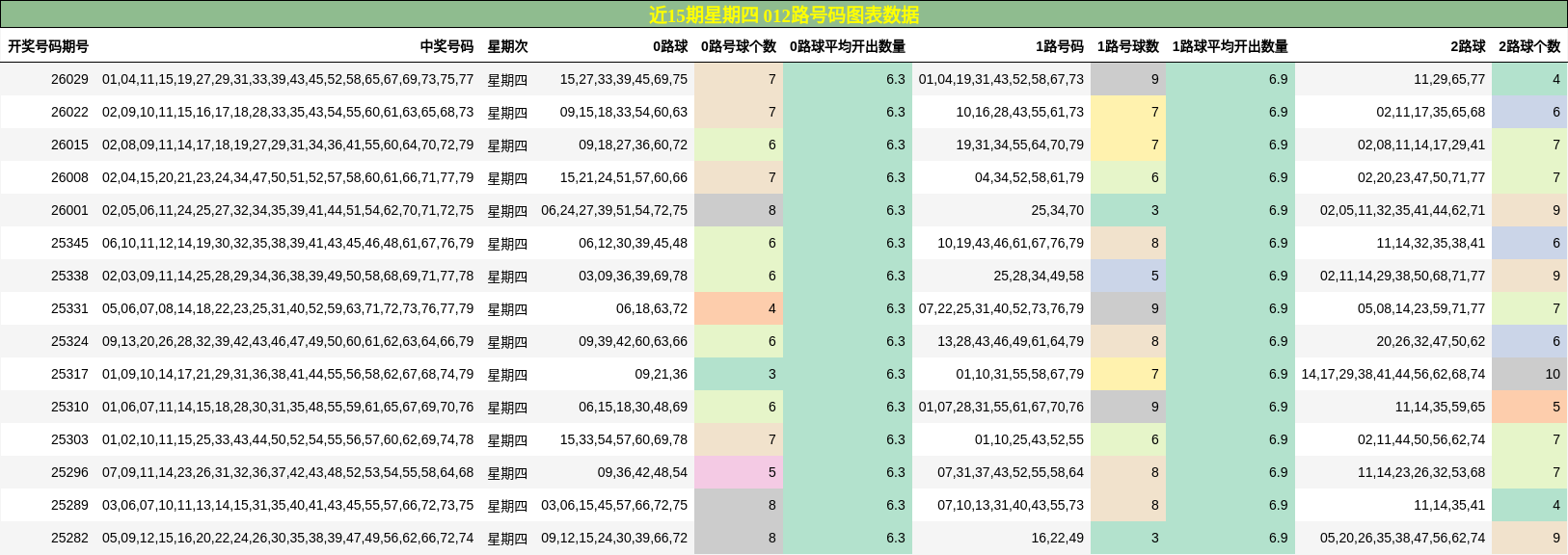The image size is (1568, 555).
Task: Click period number 25338
Action: pos(69,276)
